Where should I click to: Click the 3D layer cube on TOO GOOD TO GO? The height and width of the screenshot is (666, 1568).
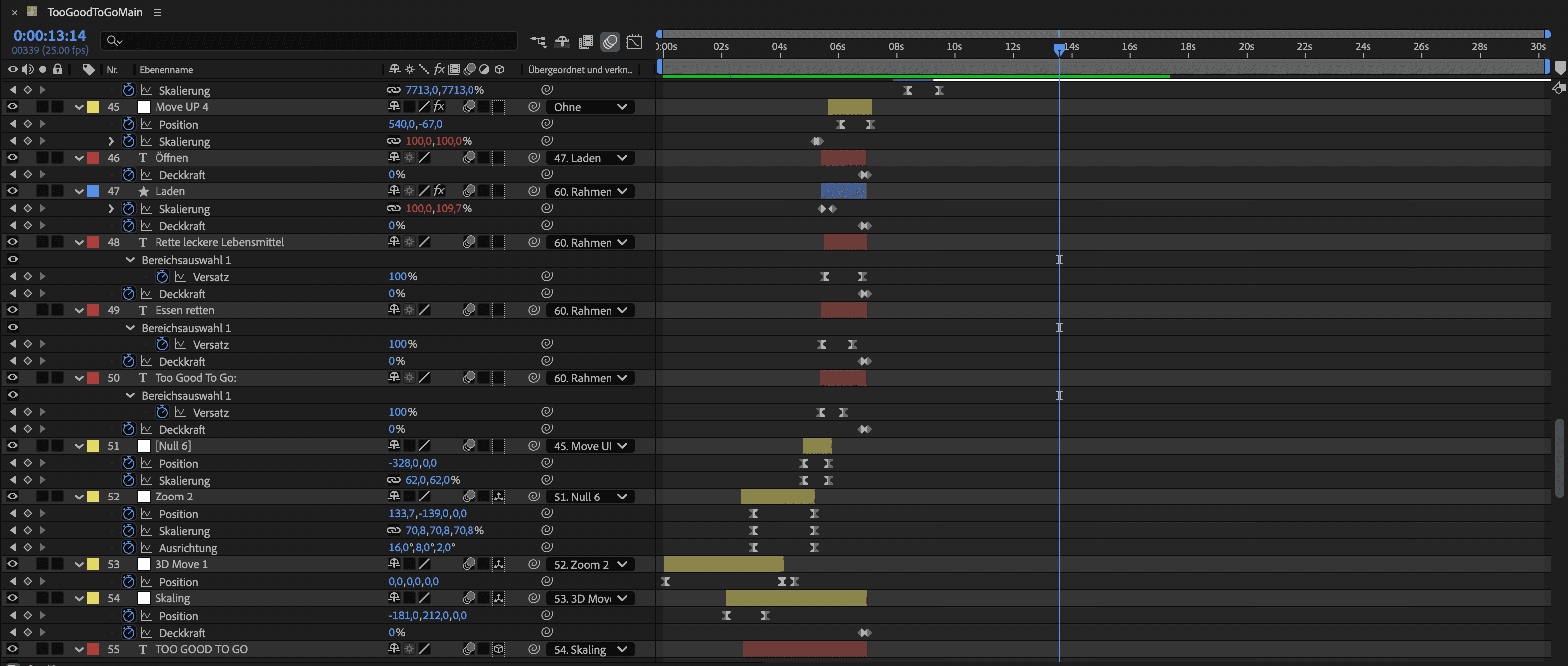click(499, 649)
